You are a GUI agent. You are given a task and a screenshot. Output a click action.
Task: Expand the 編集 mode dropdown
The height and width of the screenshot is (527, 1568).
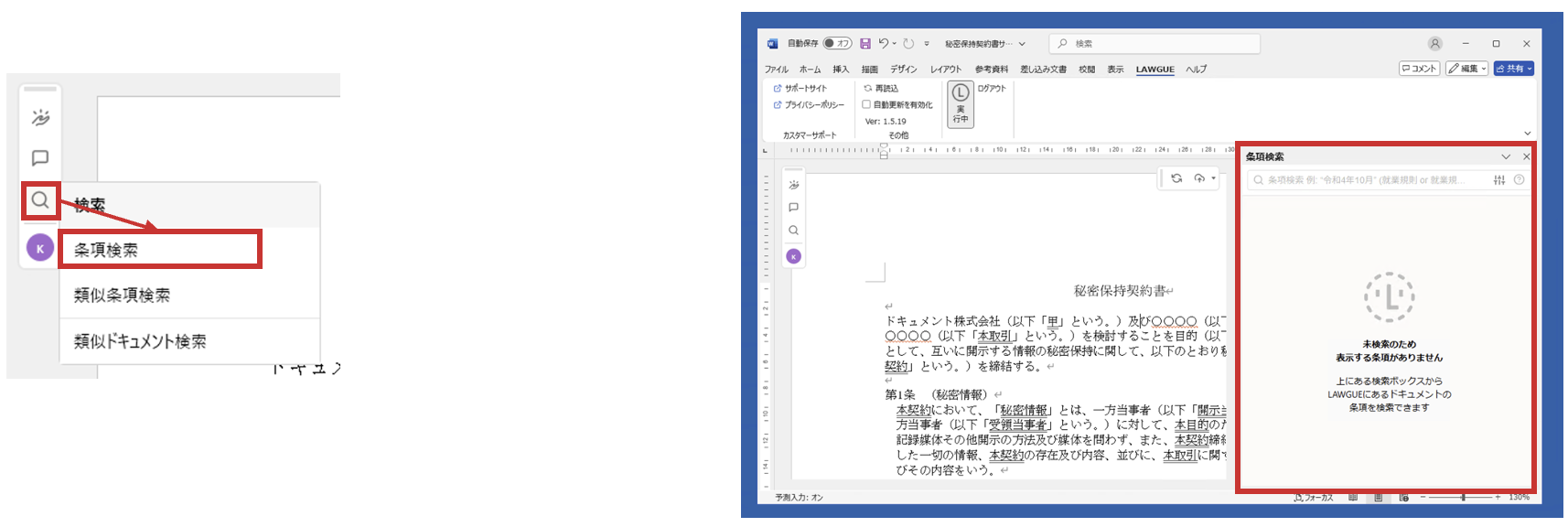coord(1466,69)
